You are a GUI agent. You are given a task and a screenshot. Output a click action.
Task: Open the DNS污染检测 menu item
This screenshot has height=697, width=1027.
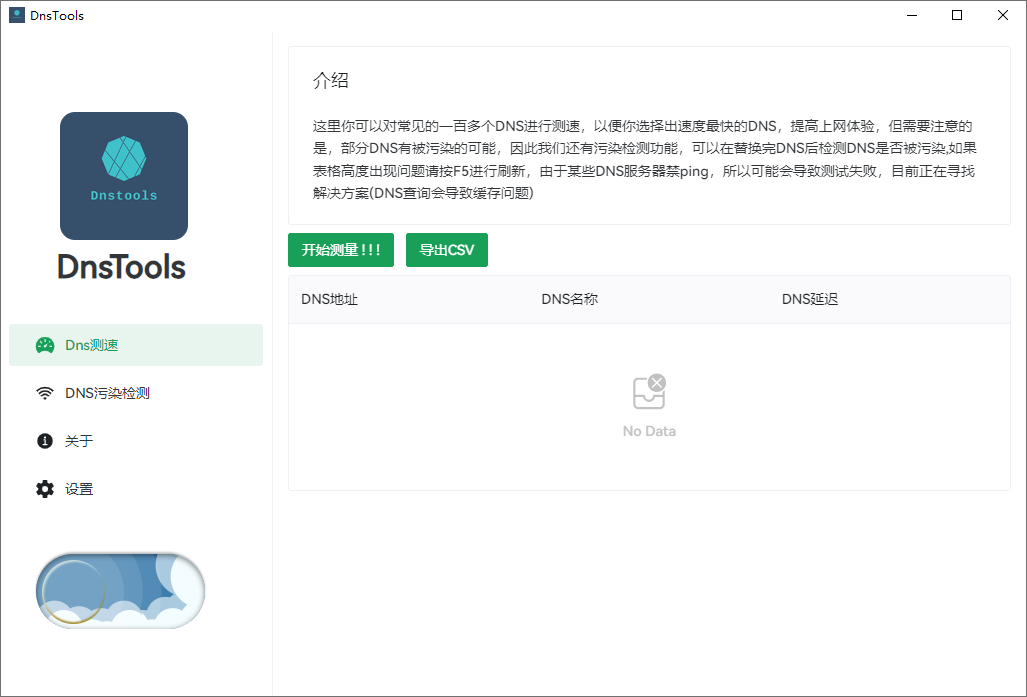(x=136, y=393)
